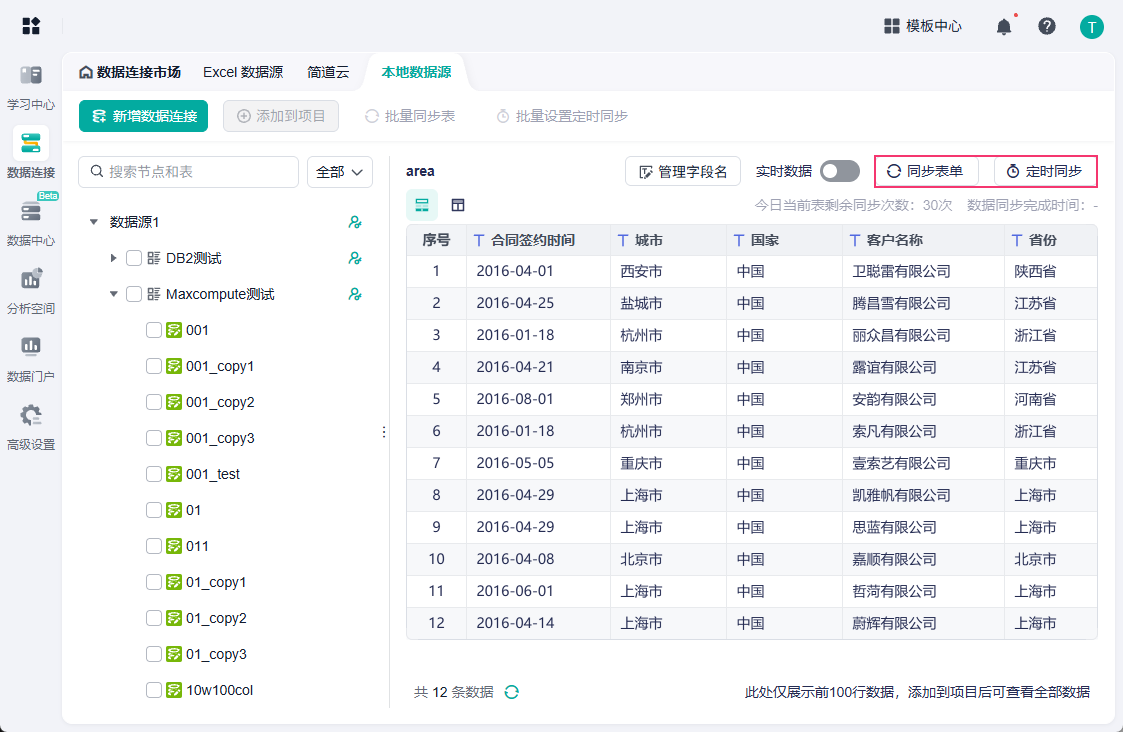Open permissions icon for DB2测试
Viewport: 1123px width, 732px height.
(x=355, y=258)
